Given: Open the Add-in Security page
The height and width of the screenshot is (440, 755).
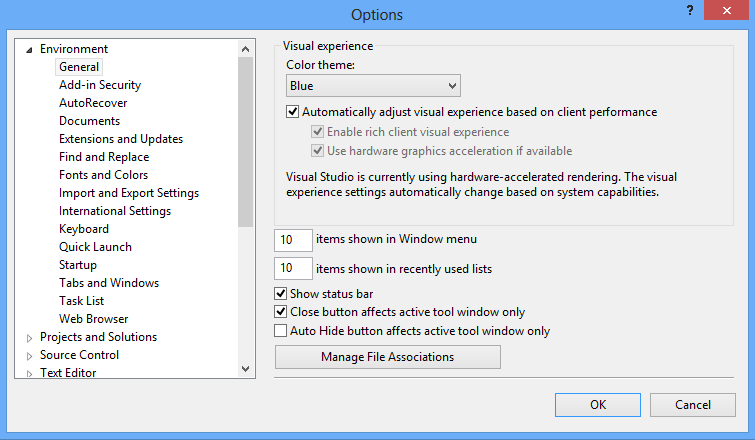Looking at the screenshot, I should pos(100,85).
